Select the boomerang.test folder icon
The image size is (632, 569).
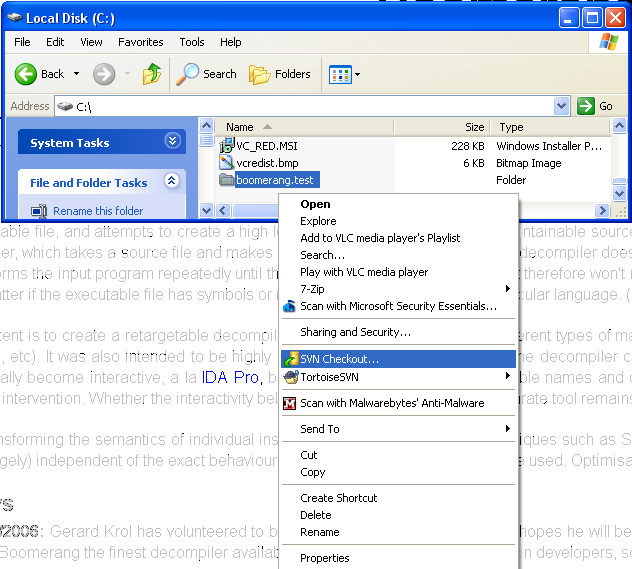point(226,180)
